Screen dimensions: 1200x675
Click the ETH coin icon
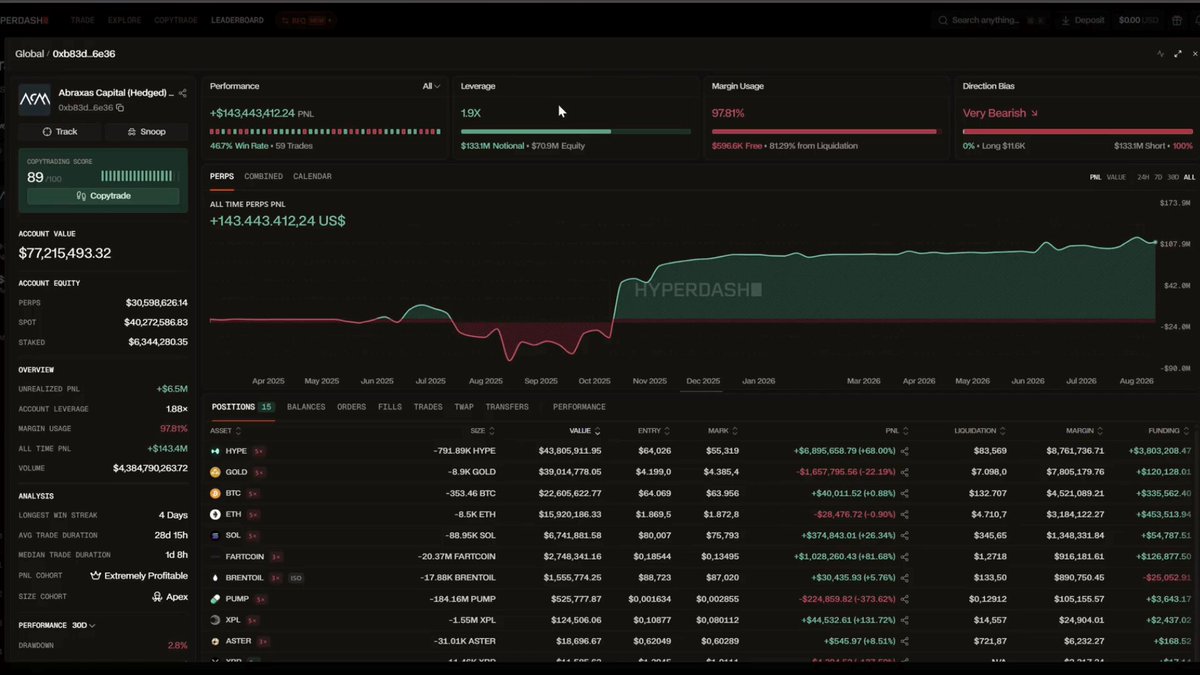pos(215,514)
